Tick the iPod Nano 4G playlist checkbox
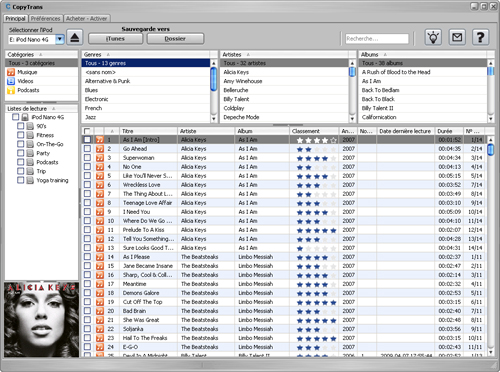 [15, 117]
